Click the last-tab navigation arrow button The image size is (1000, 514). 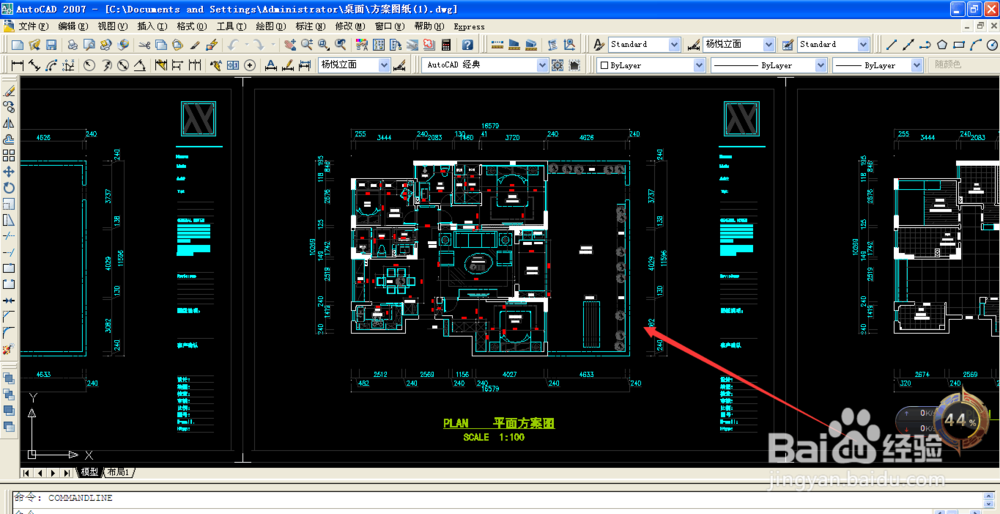tap(66, 473)
